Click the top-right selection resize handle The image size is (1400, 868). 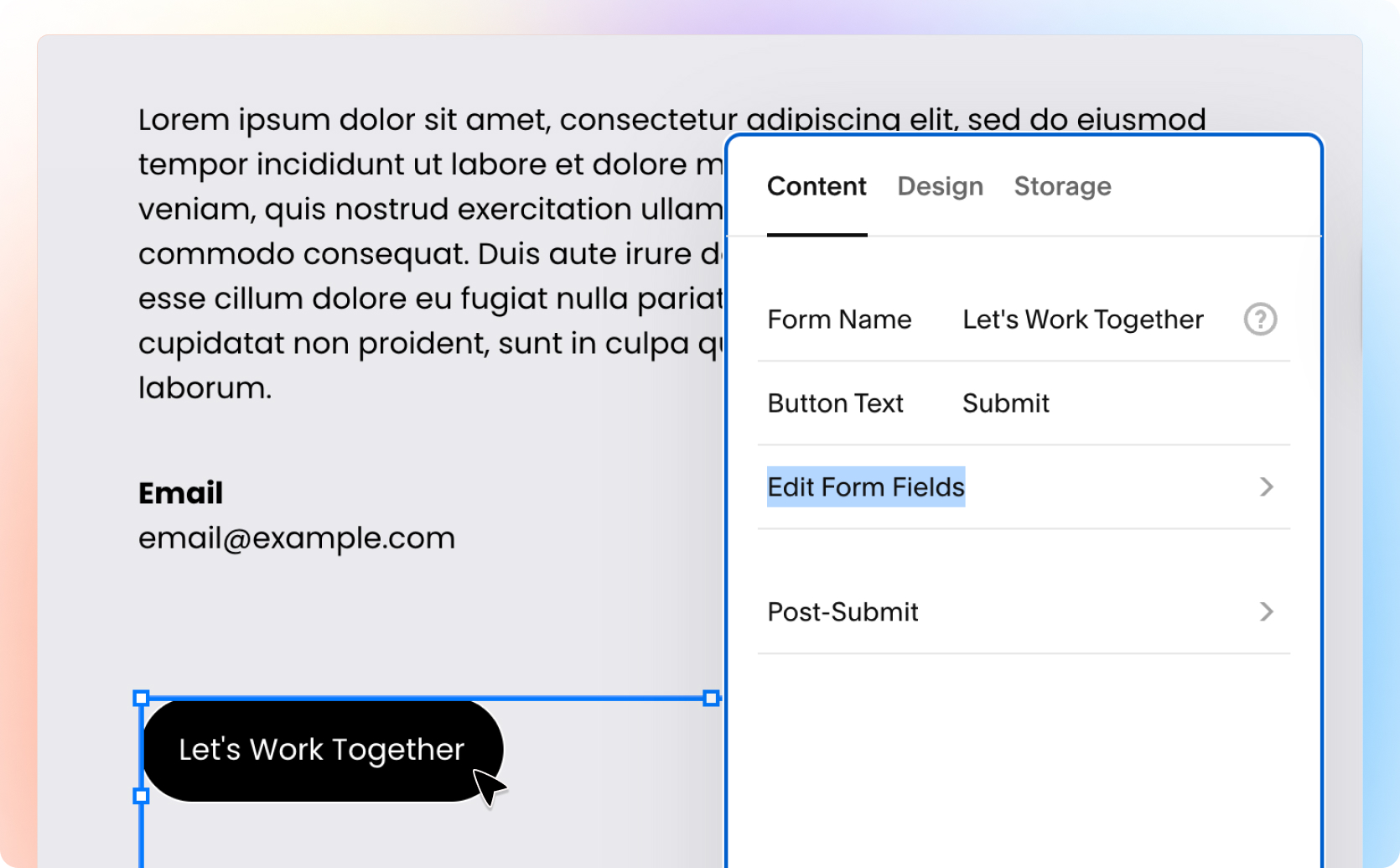tap(711, 698)
